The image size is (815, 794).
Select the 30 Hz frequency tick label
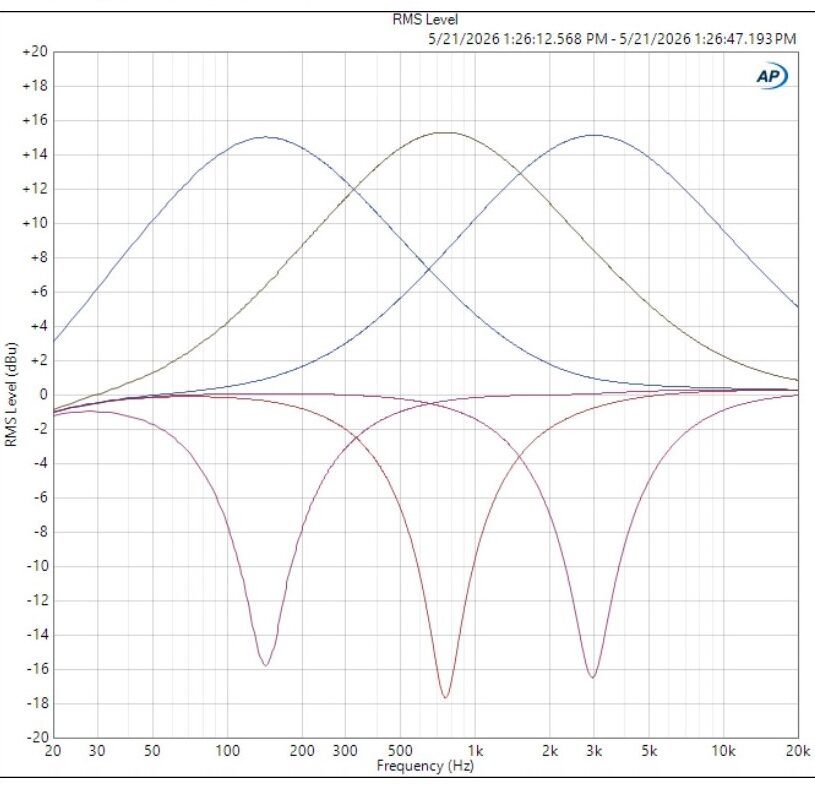click(97, 751)
